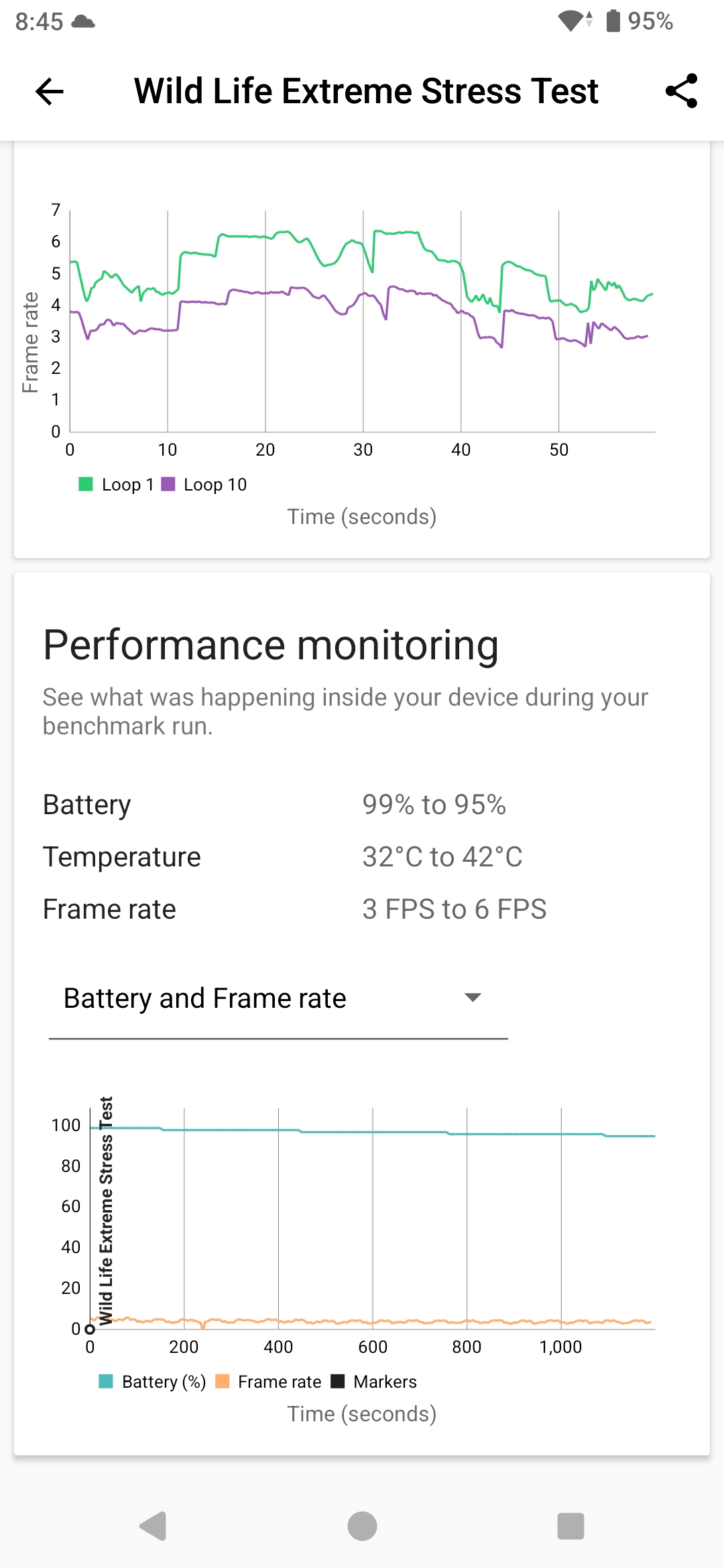Click the green Loop 1 color swatch
This screenshot has height=1568, width=724.
tap(86, 484)
